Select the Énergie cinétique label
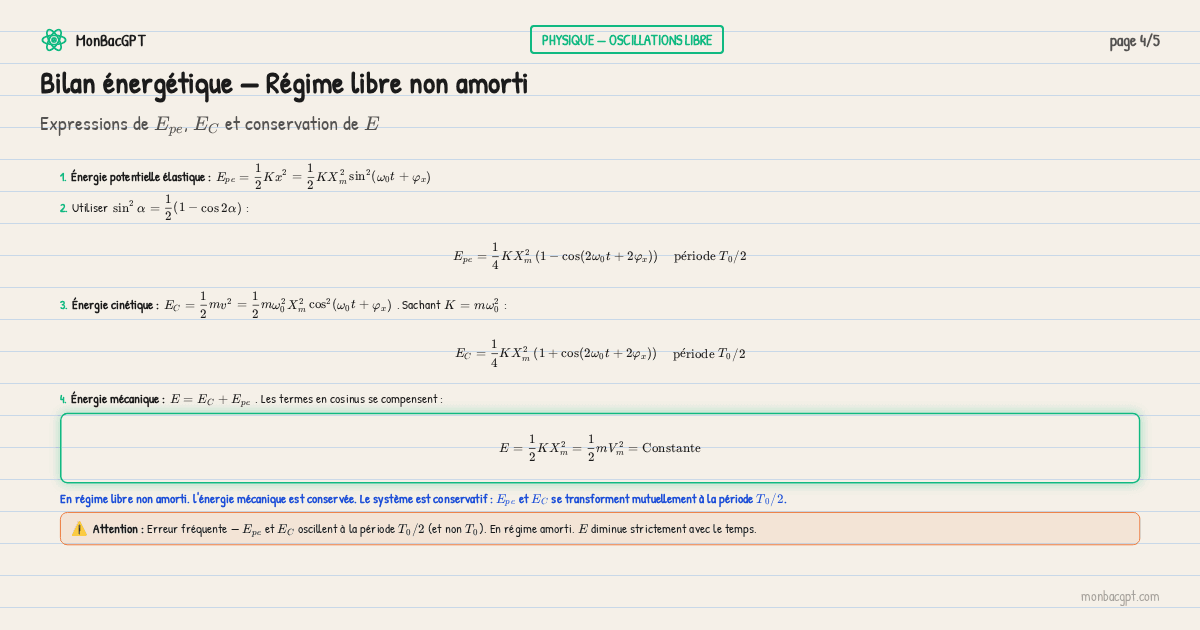 [x=115, y=305]
